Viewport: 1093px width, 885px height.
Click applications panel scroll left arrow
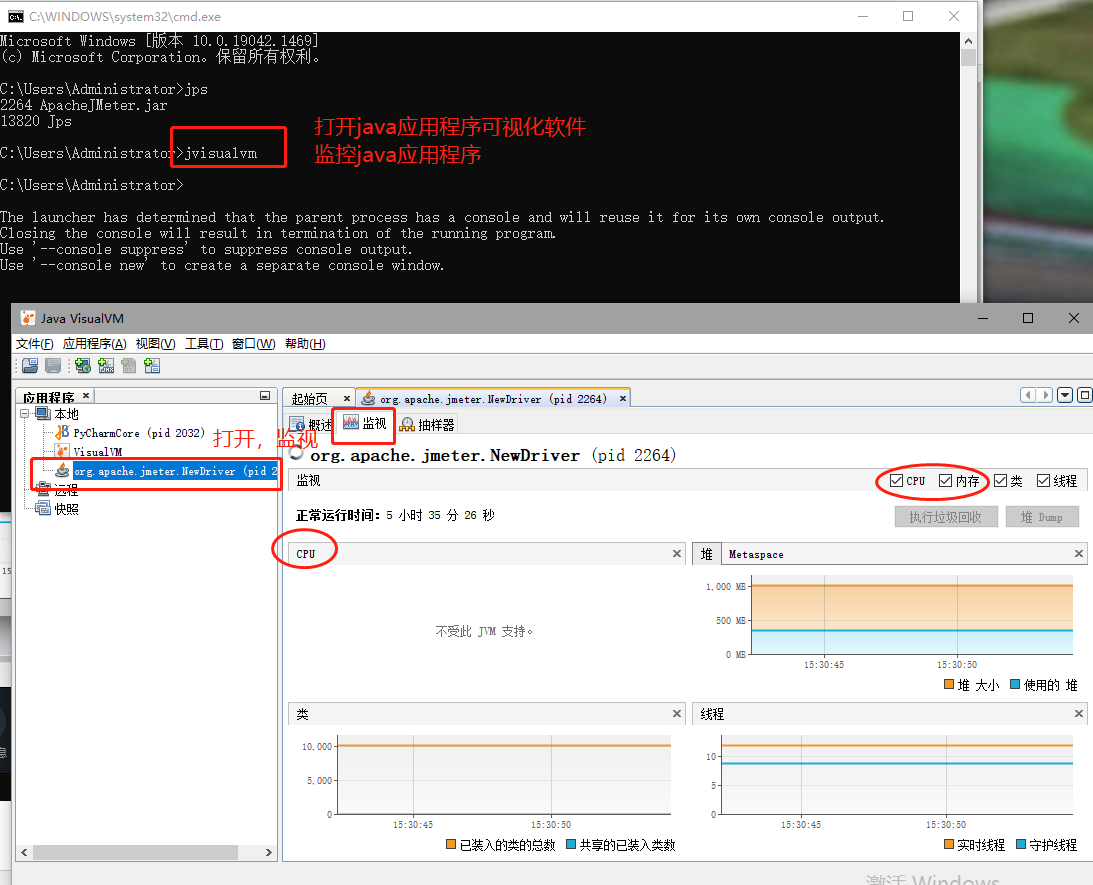pos(24,852)
